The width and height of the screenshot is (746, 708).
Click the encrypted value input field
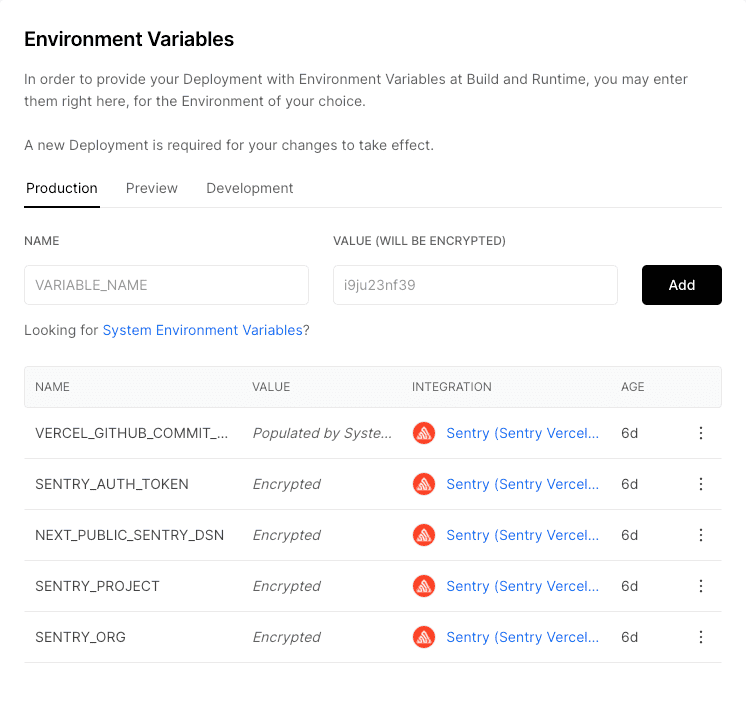(475, 285)
